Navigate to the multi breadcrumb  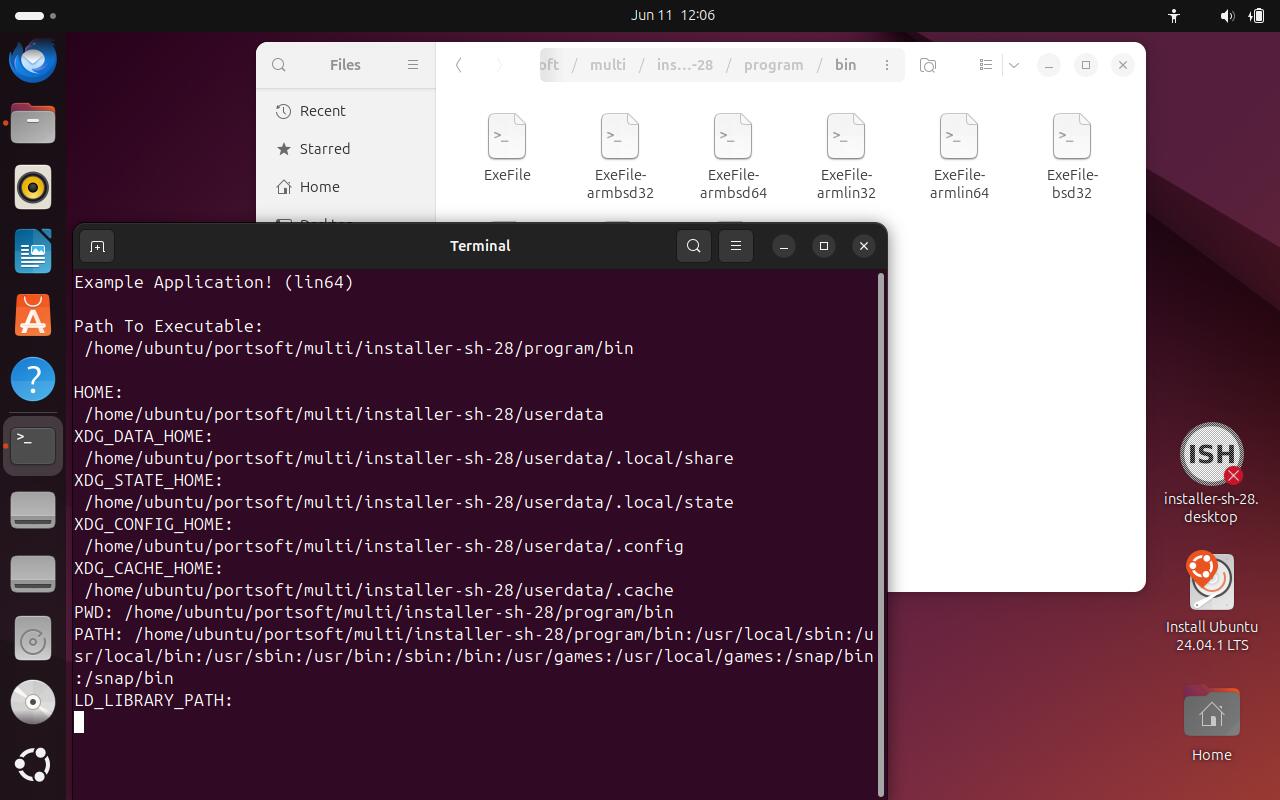pyautogui.click(x=608, y=65)
